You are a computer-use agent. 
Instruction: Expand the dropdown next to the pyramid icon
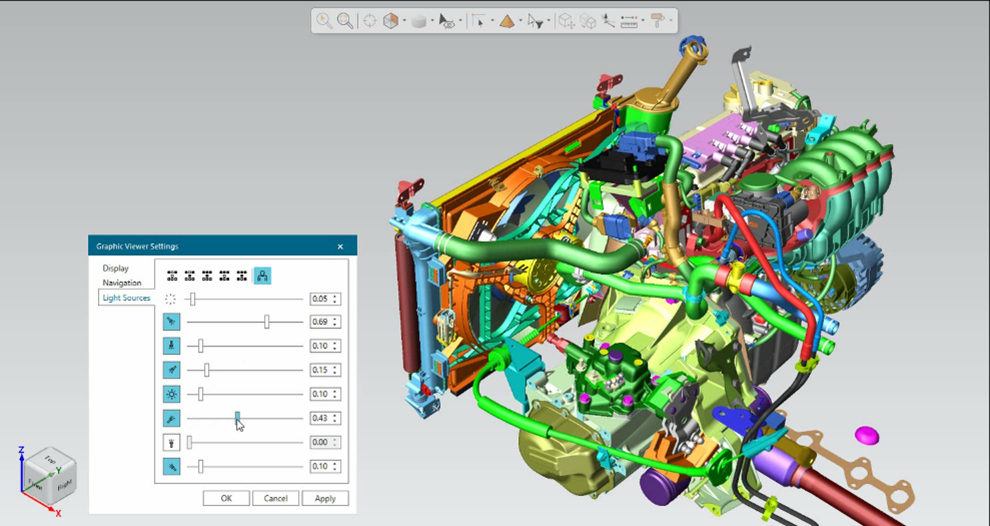tap(520, 21)
